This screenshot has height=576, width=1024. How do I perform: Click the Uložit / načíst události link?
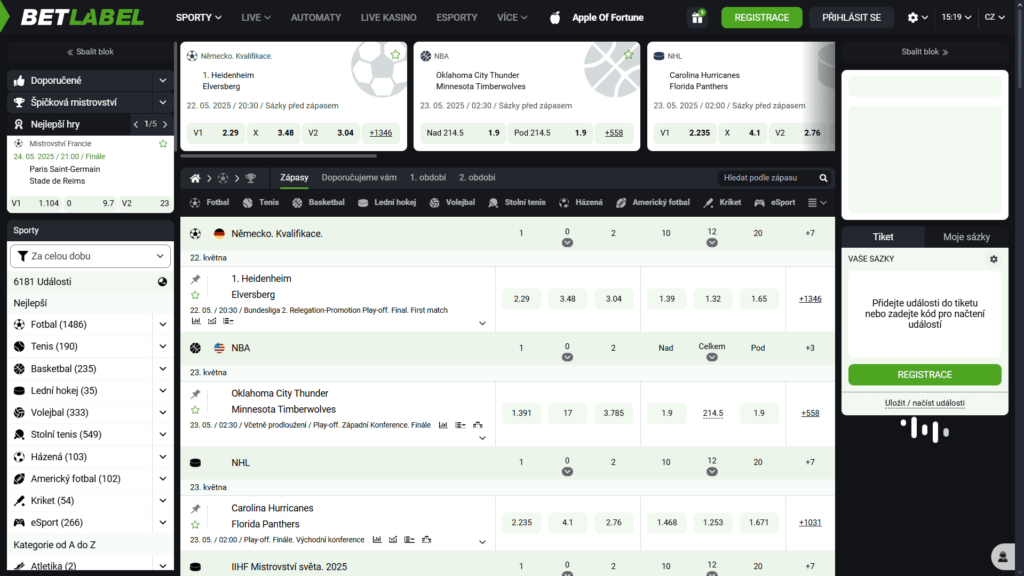coord(924,403)
